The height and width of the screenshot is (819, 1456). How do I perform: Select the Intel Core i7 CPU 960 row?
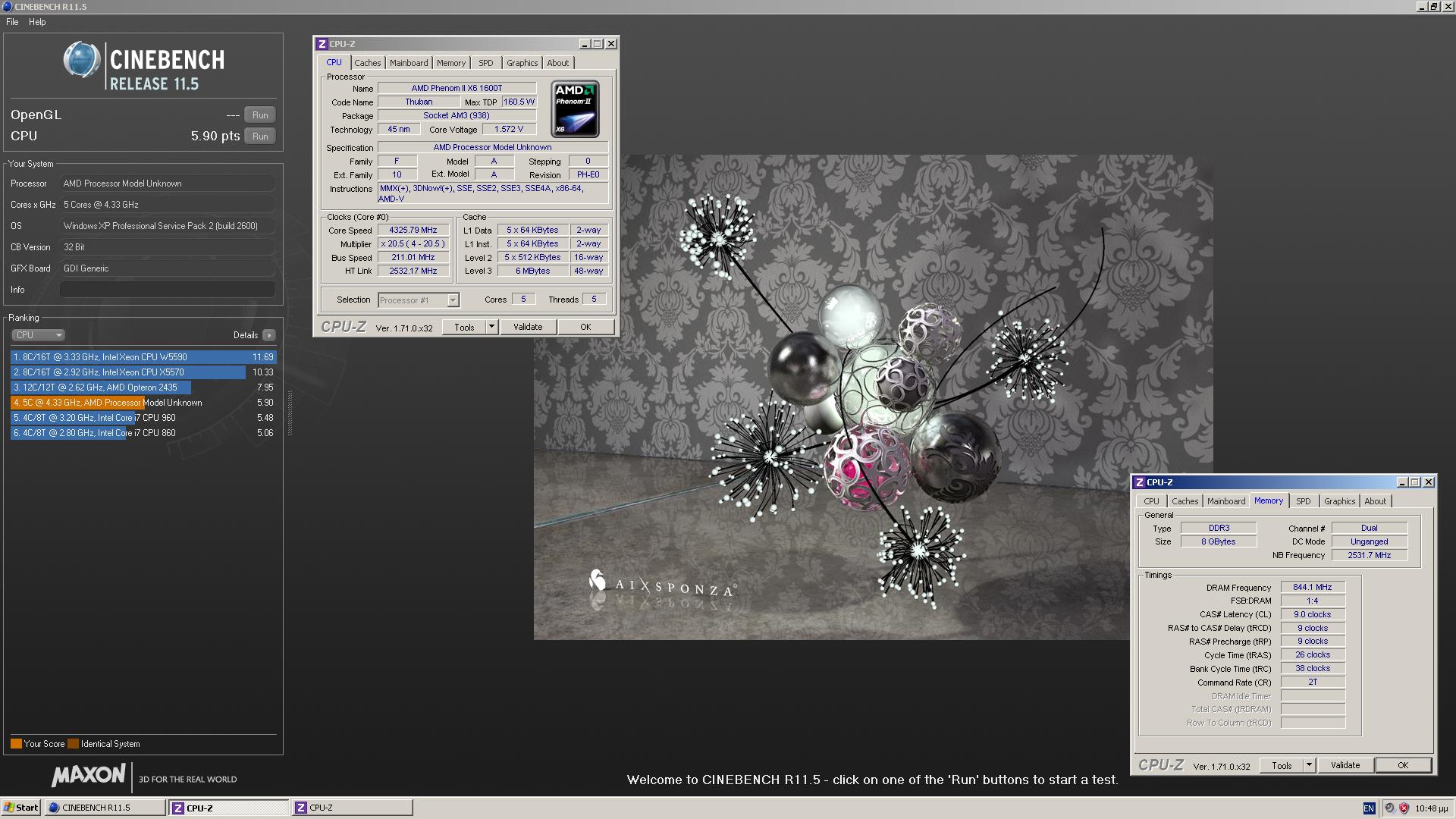143,418
